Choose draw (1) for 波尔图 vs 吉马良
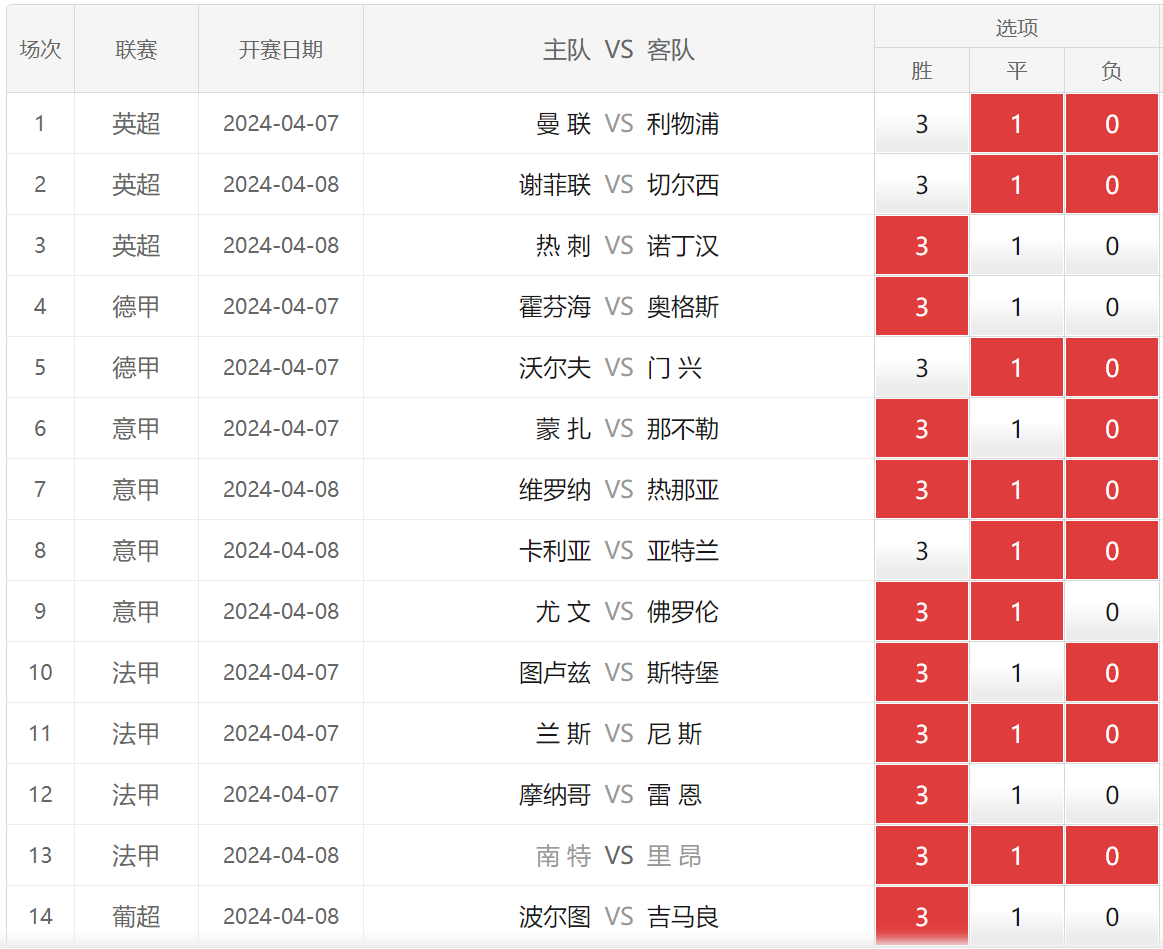The image size is (1163, 949). pyautogui.click(x=1016, y=916)
